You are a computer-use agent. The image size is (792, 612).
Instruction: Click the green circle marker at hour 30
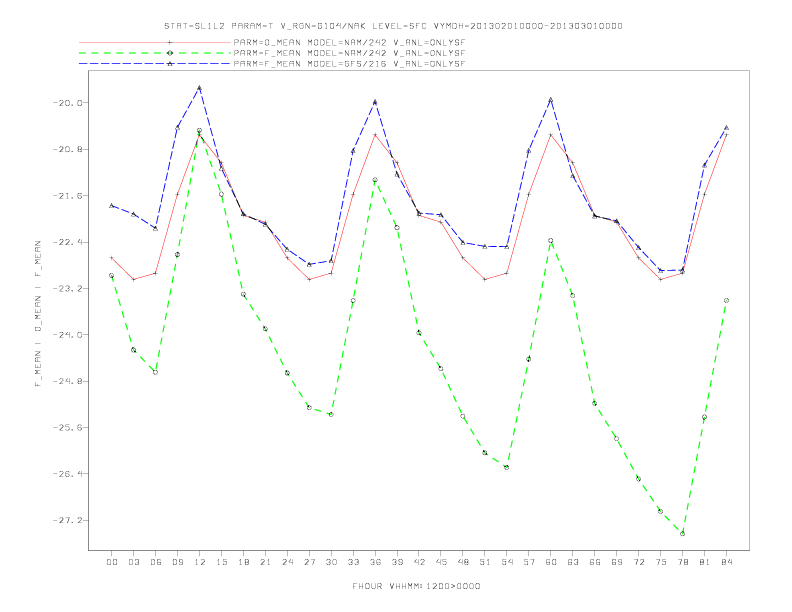331,414
